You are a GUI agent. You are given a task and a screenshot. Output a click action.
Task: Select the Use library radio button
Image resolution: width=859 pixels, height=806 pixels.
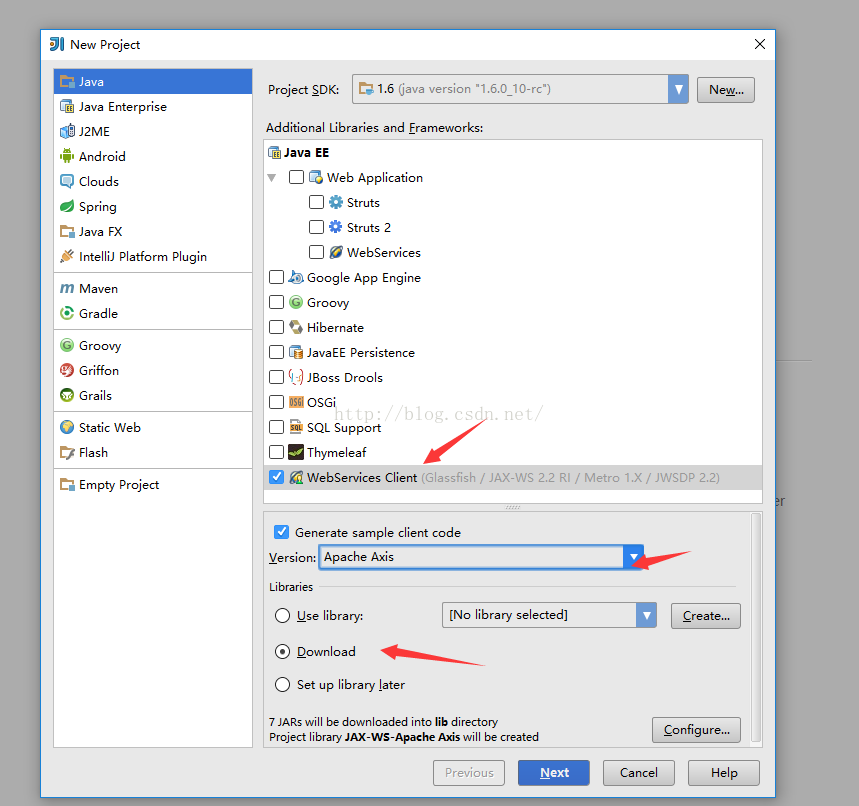tap(283, 616)
